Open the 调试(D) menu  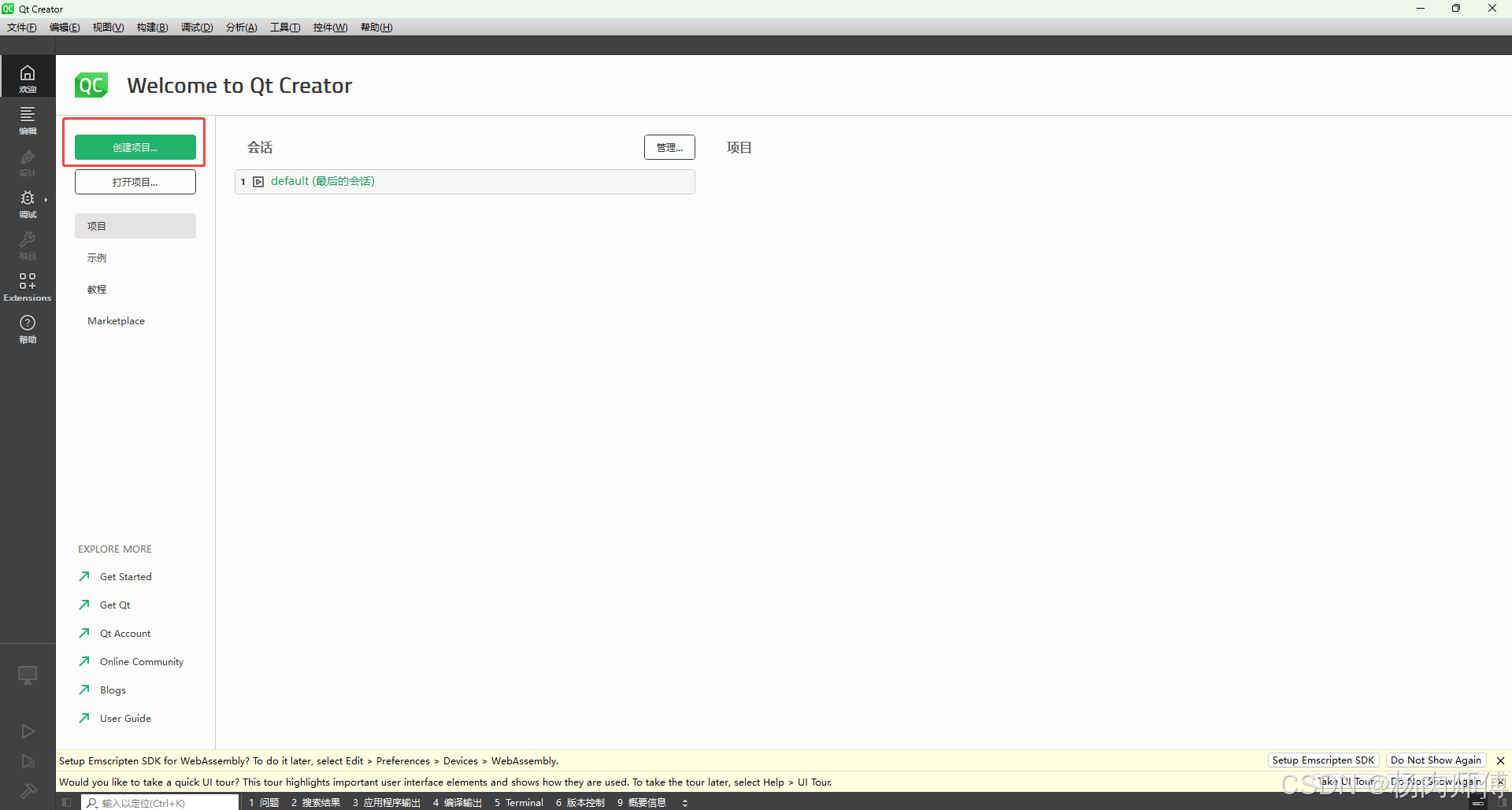tap(197, 28)
